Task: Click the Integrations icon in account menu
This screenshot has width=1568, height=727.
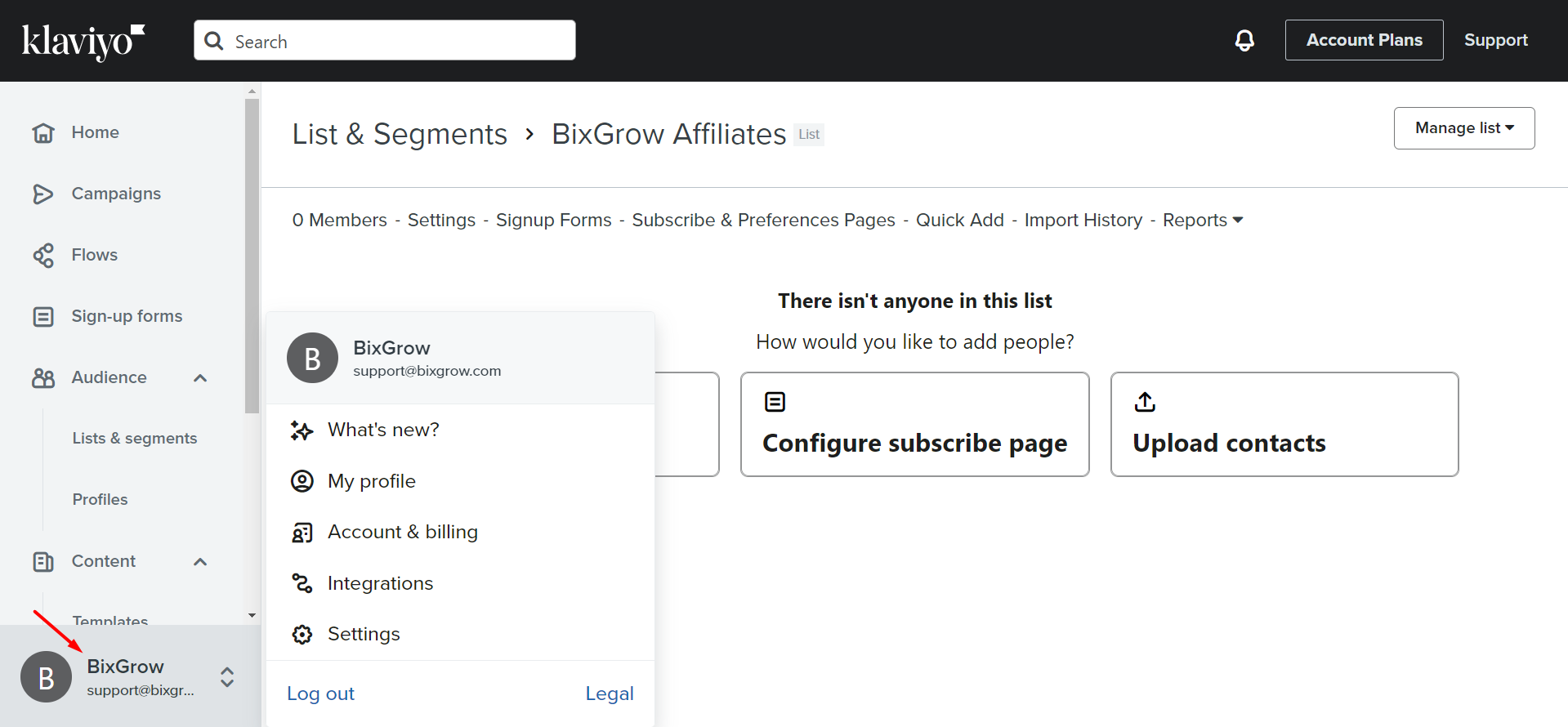Action: [302, 583]
